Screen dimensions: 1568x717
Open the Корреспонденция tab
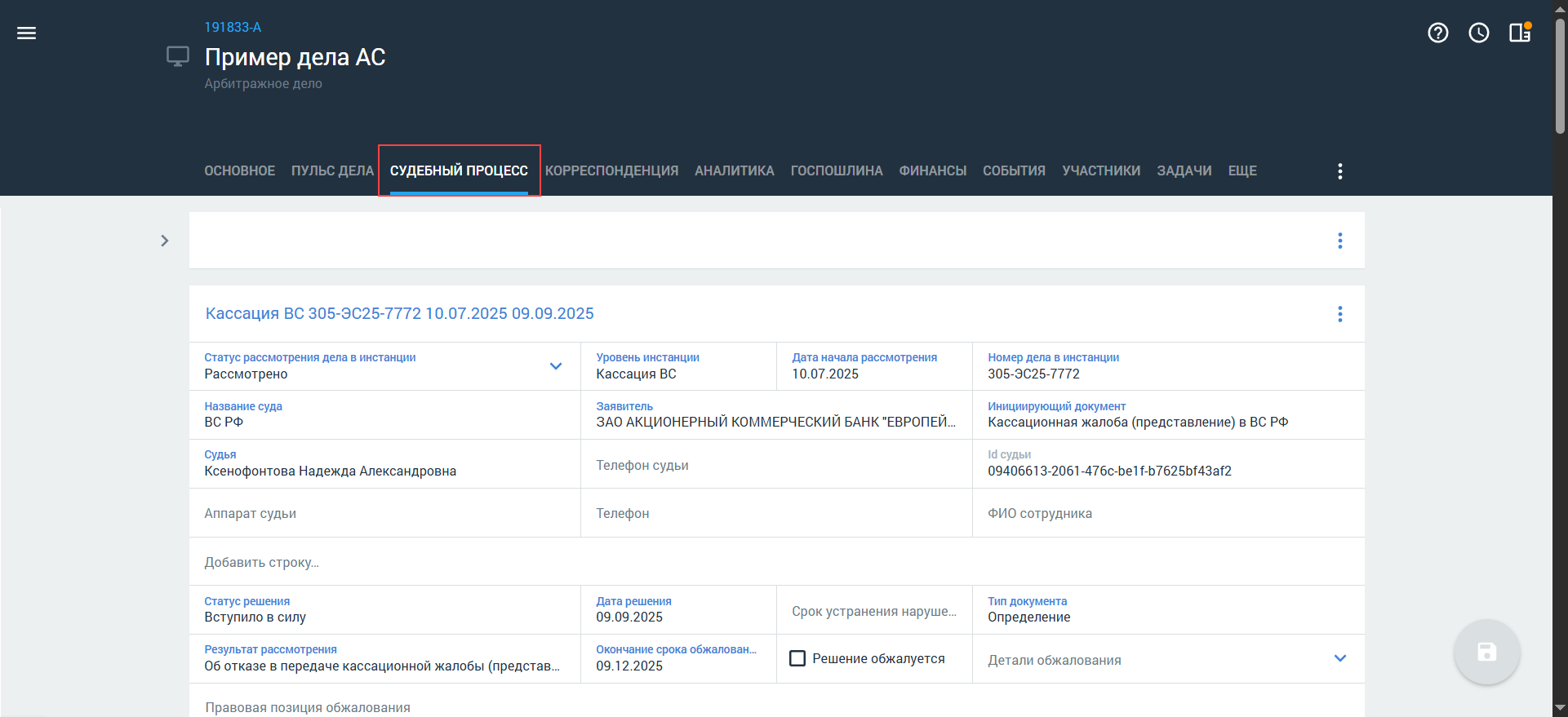612,170
